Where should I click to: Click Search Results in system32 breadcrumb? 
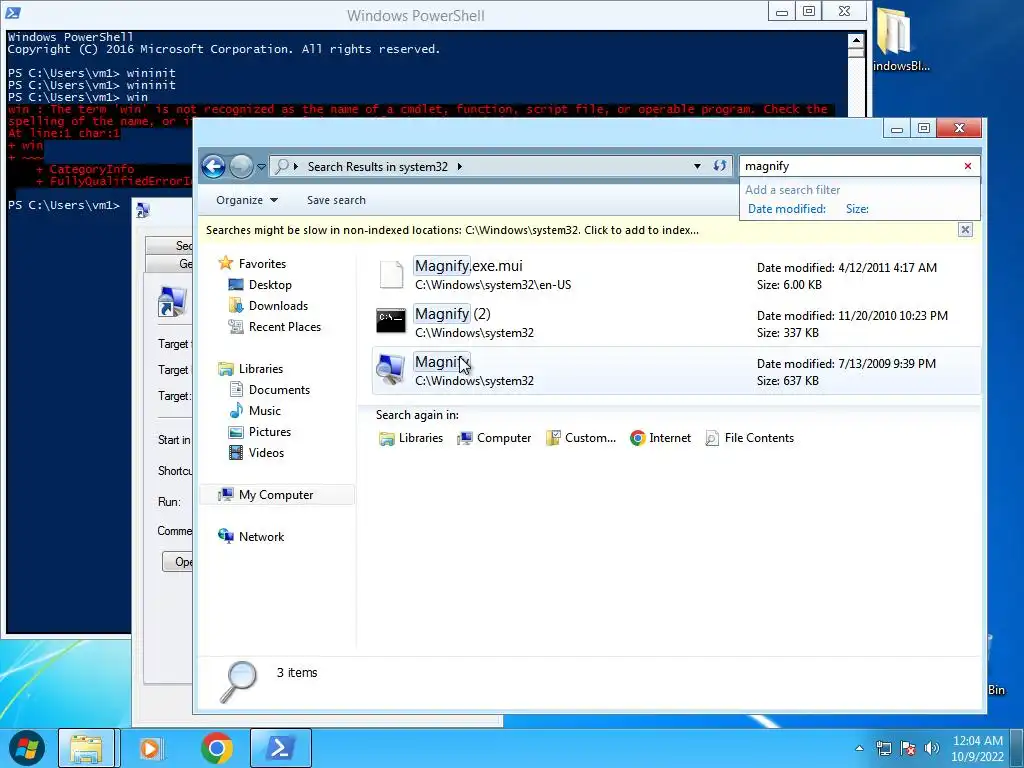click(377, 167)
